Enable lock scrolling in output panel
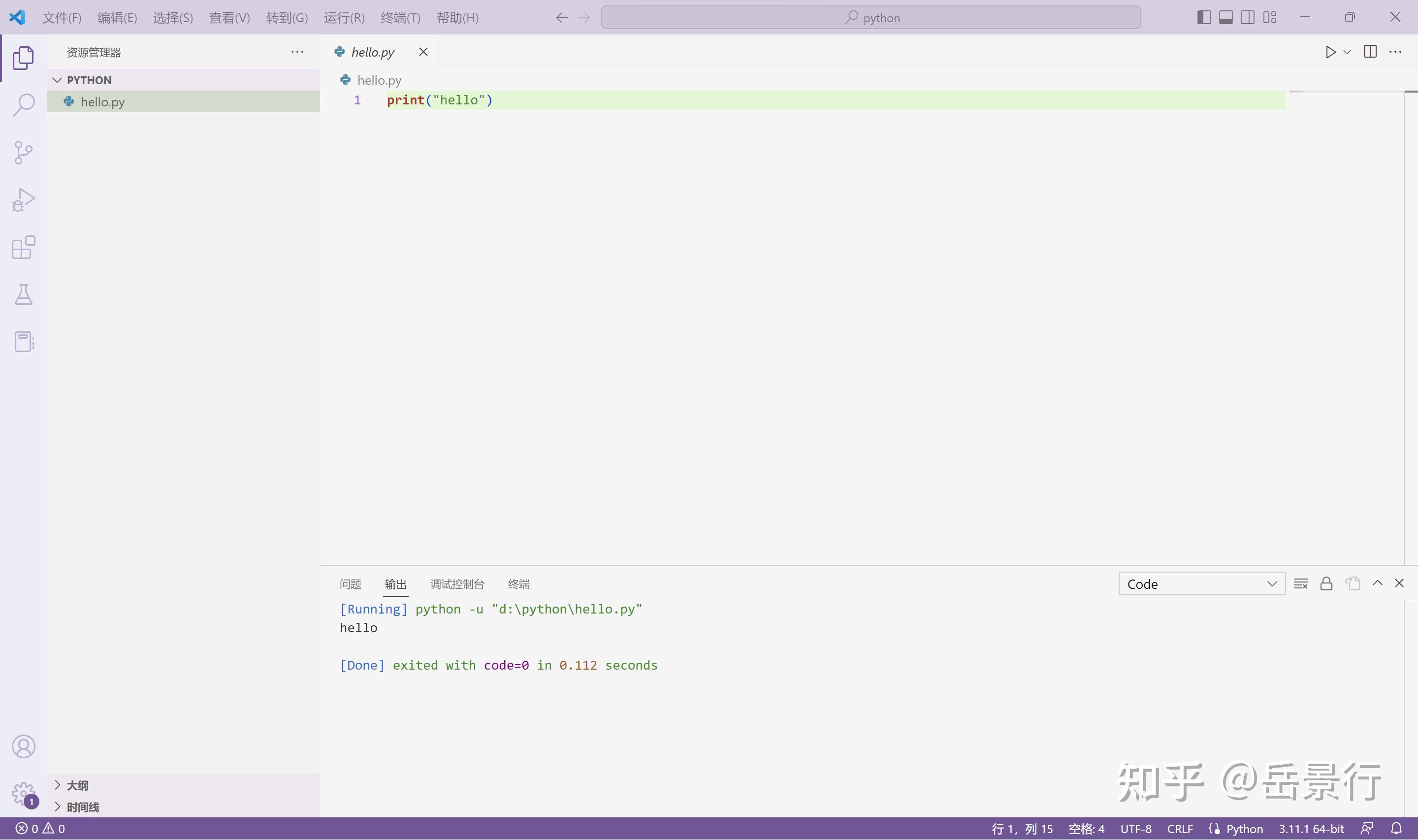The height and width of the screenshot is (840, 1418). tap(1326, 583)
